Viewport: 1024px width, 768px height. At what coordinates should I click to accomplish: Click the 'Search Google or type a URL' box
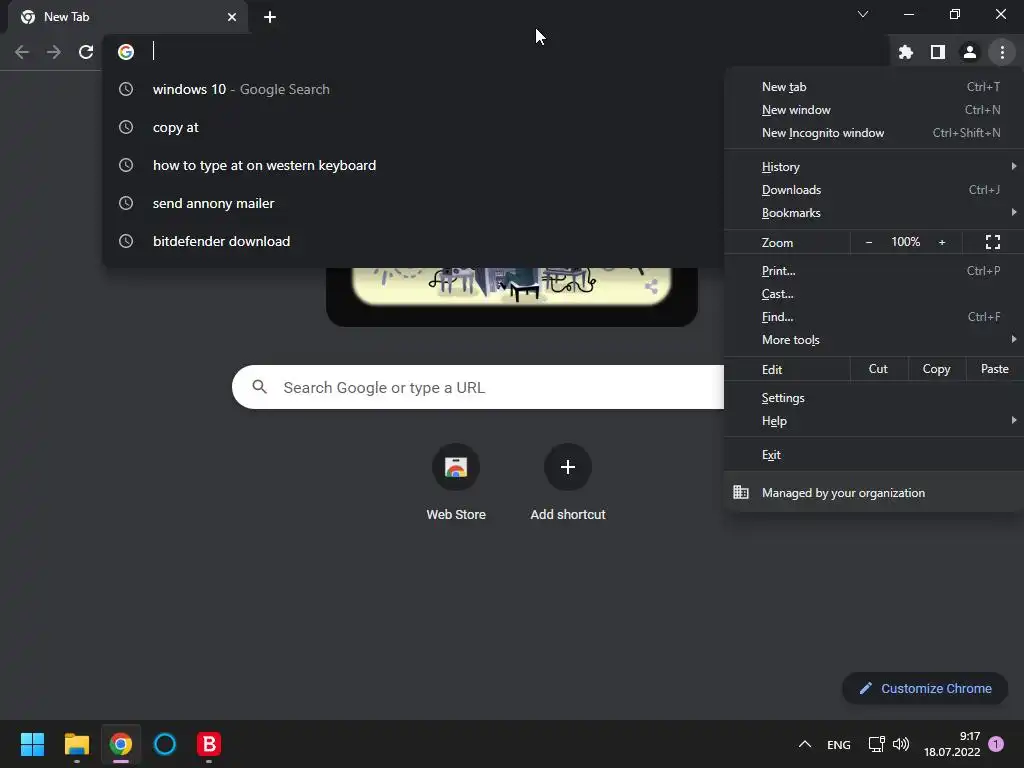click(478, 387)
